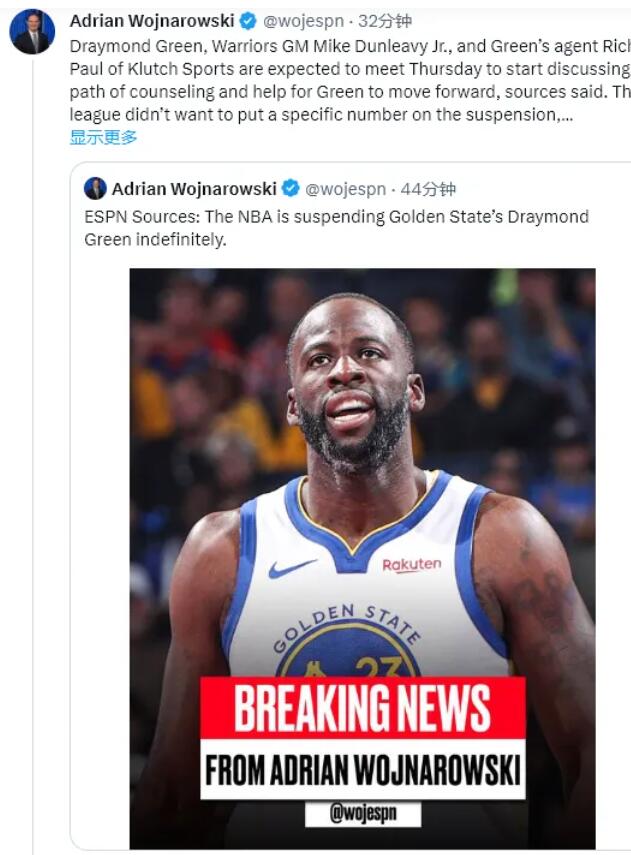This screenshot has width=631, height=855.
Task: Click the Rakuten logo on the jersey
Action: point(412,565)
